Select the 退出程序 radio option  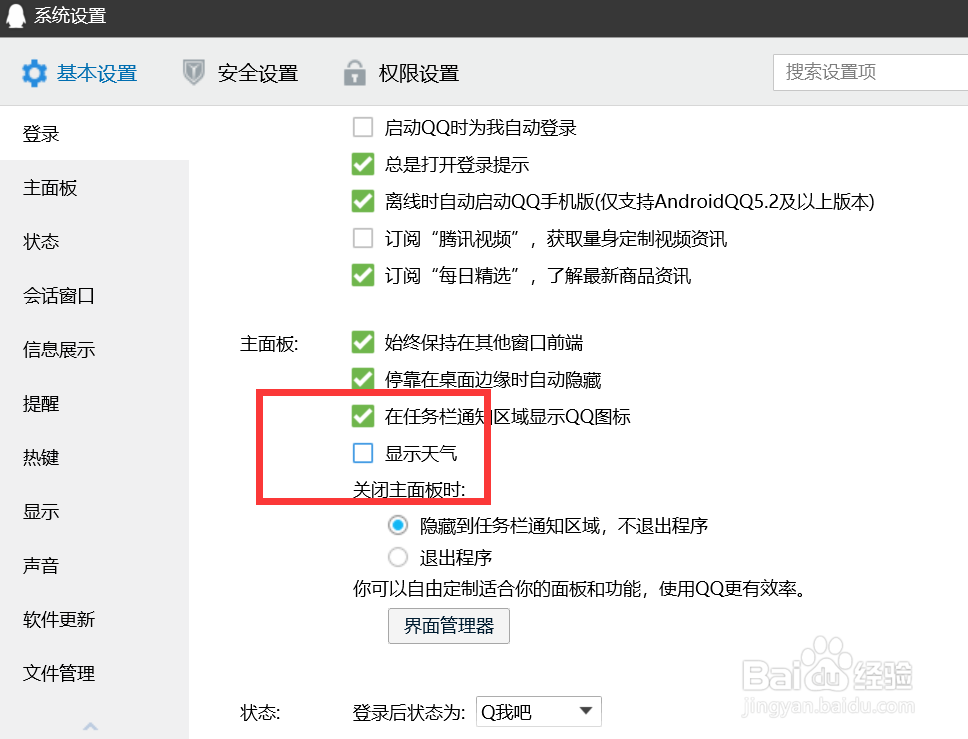398,557
